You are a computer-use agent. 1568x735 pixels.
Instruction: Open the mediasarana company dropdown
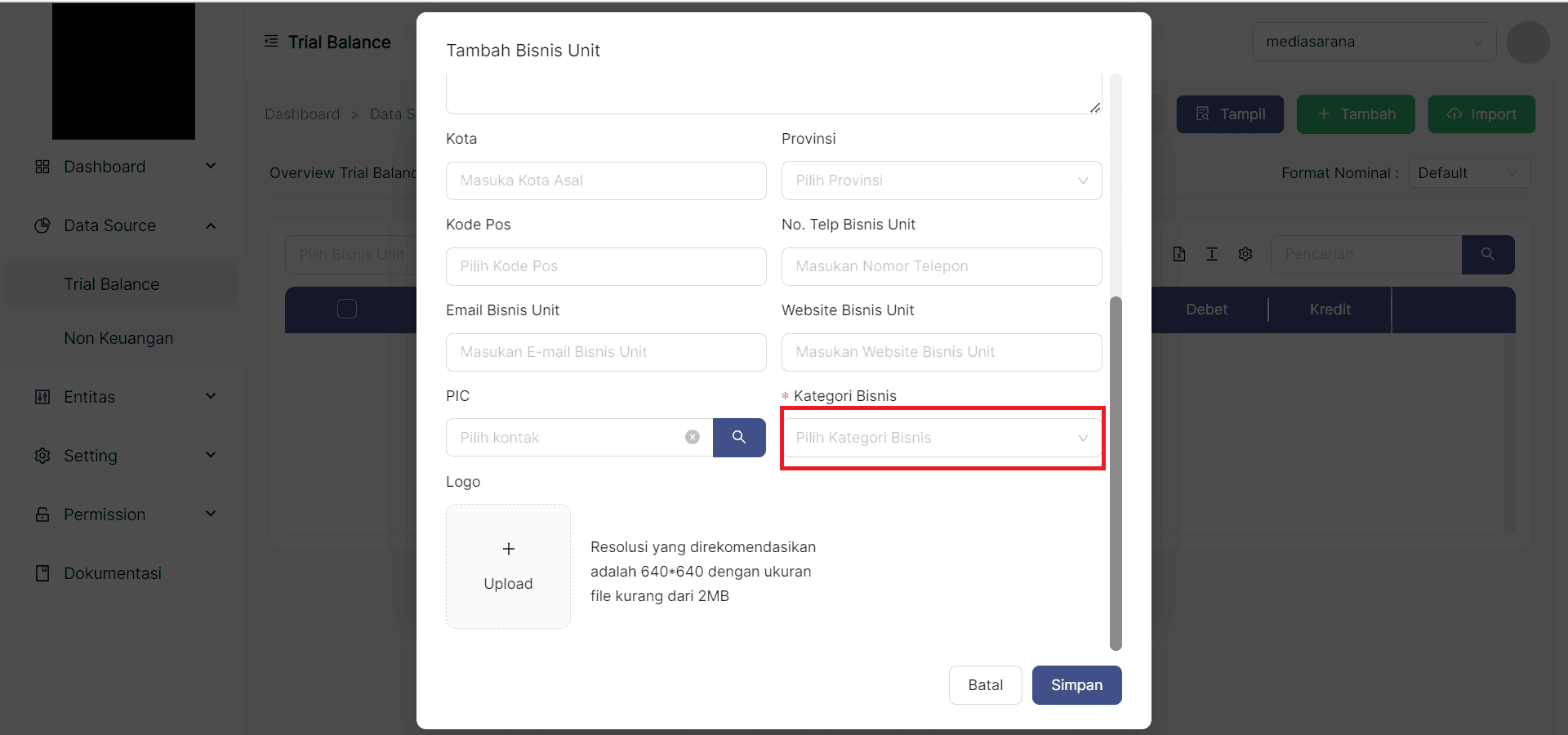[x=1374, y=42]
